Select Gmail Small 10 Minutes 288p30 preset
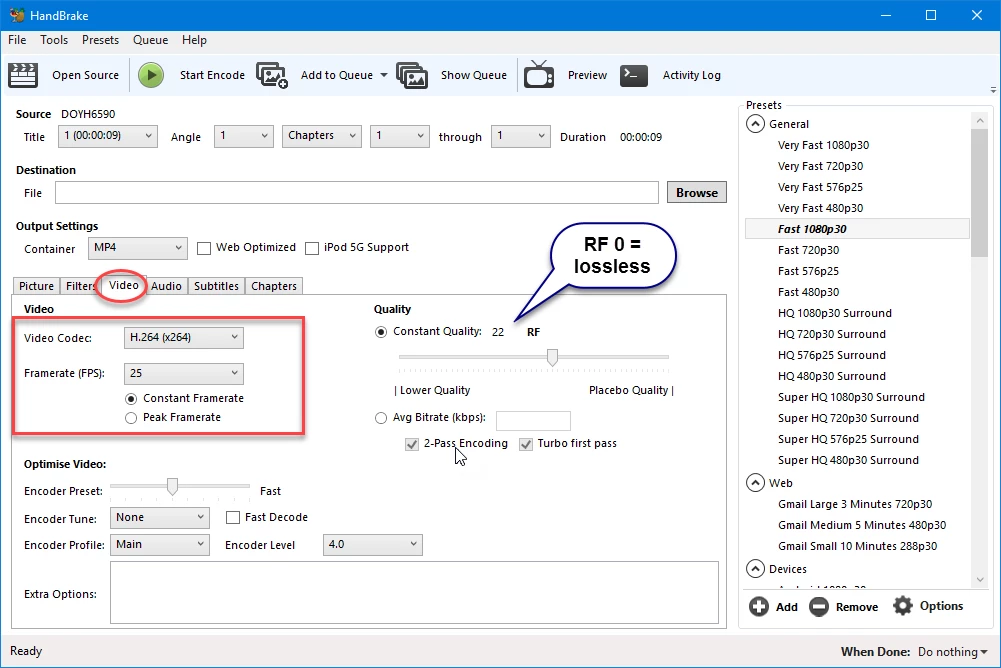The width and height of the screenshot is (1001, 668). [x=857, y=546]
